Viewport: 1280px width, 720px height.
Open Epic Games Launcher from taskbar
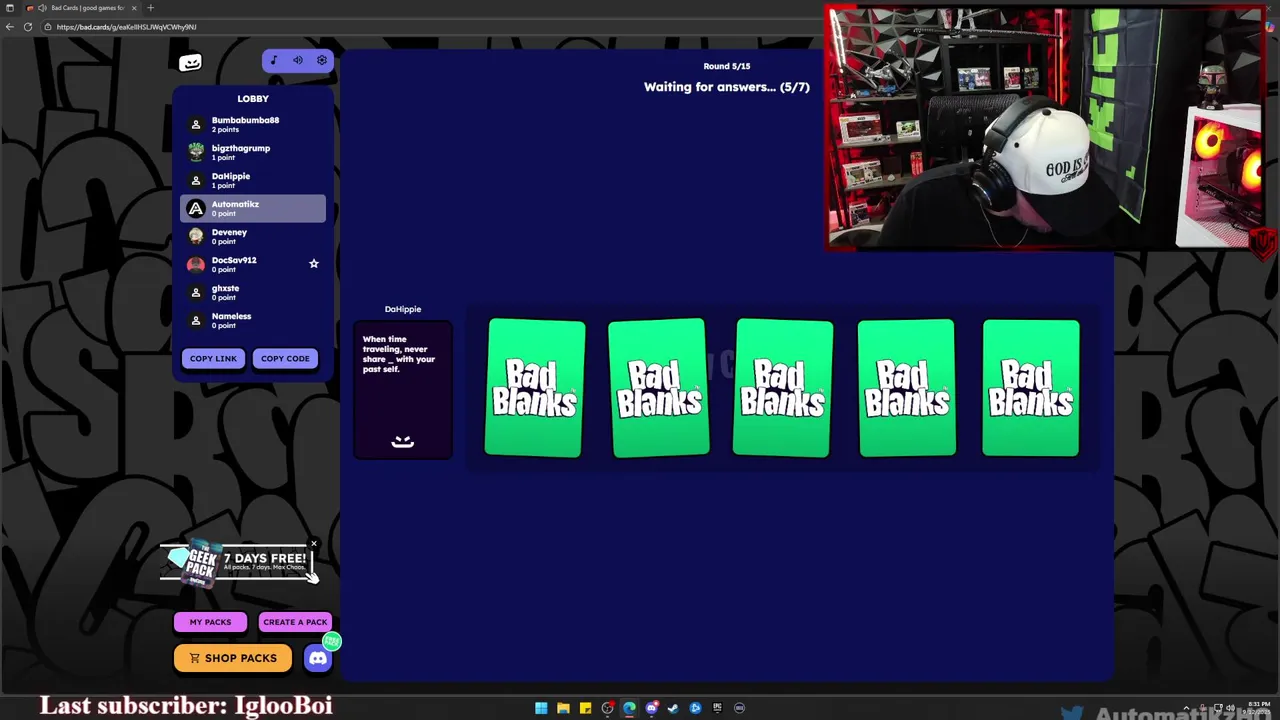pos(718,708)
